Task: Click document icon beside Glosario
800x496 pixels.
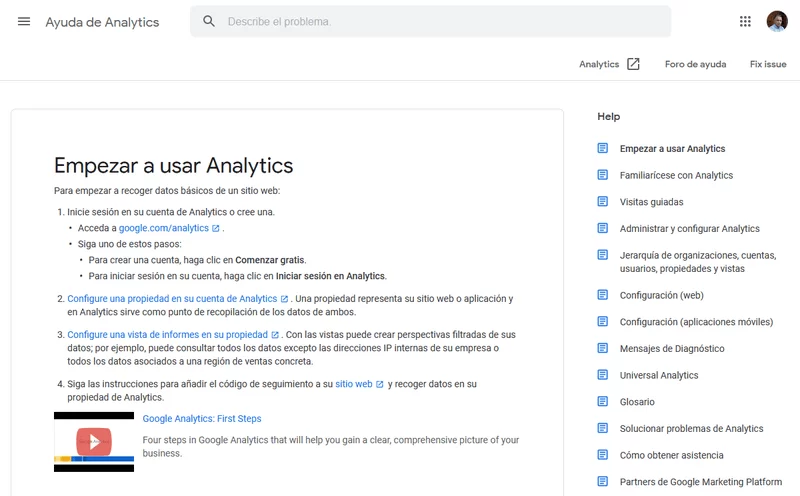Action: (x=603, y=401)
